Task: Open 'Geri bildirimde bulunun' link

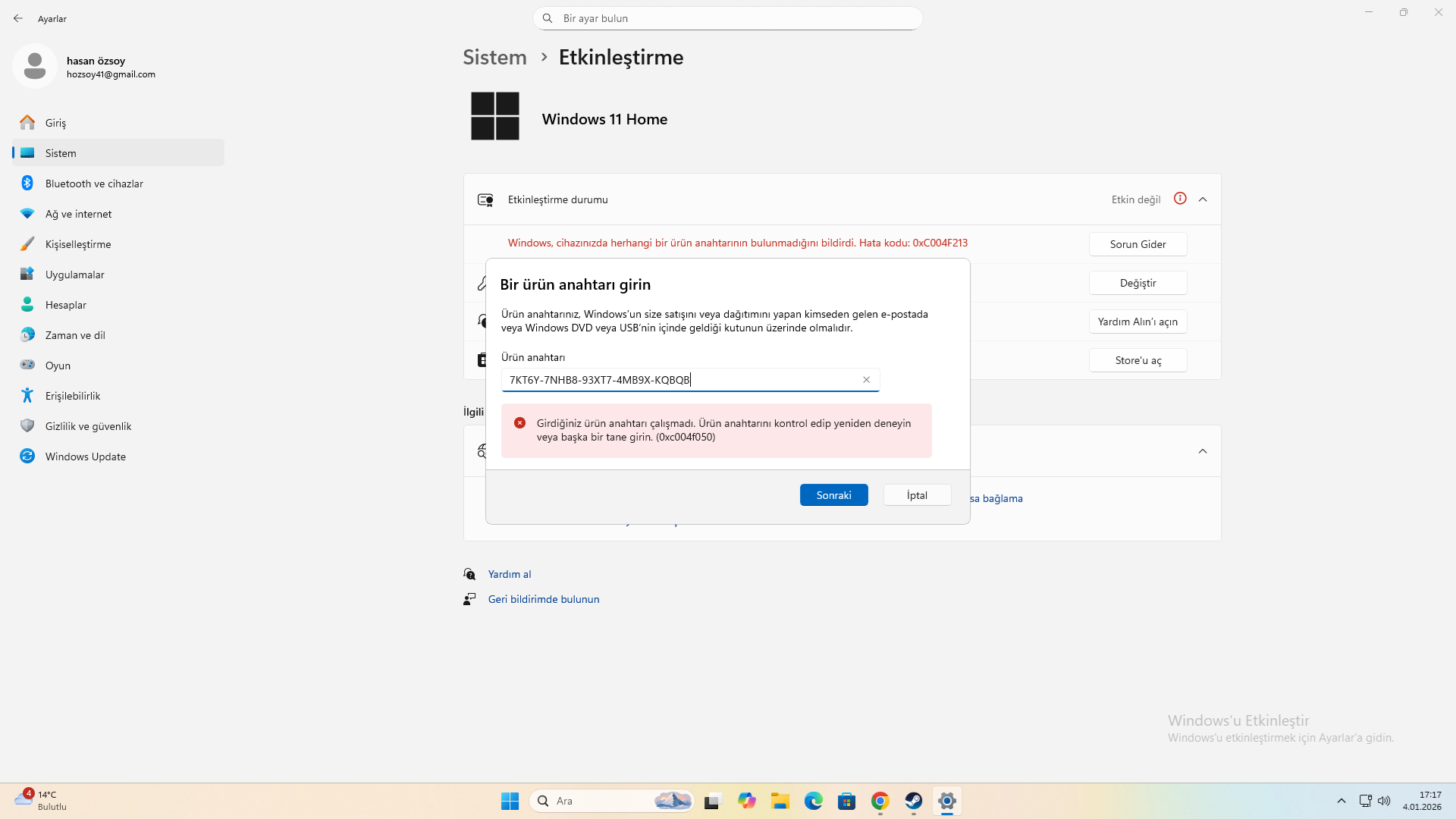Action: 544,599
